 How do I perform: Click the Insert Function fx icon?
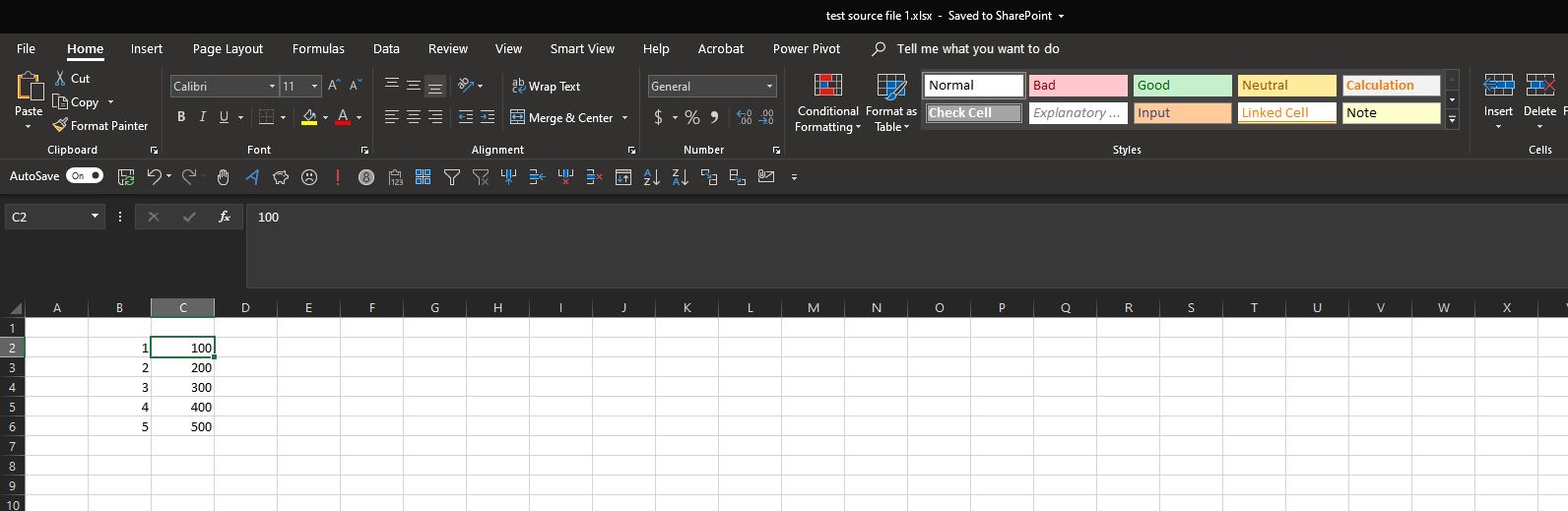pyautogui.click(x=225, y=217)
